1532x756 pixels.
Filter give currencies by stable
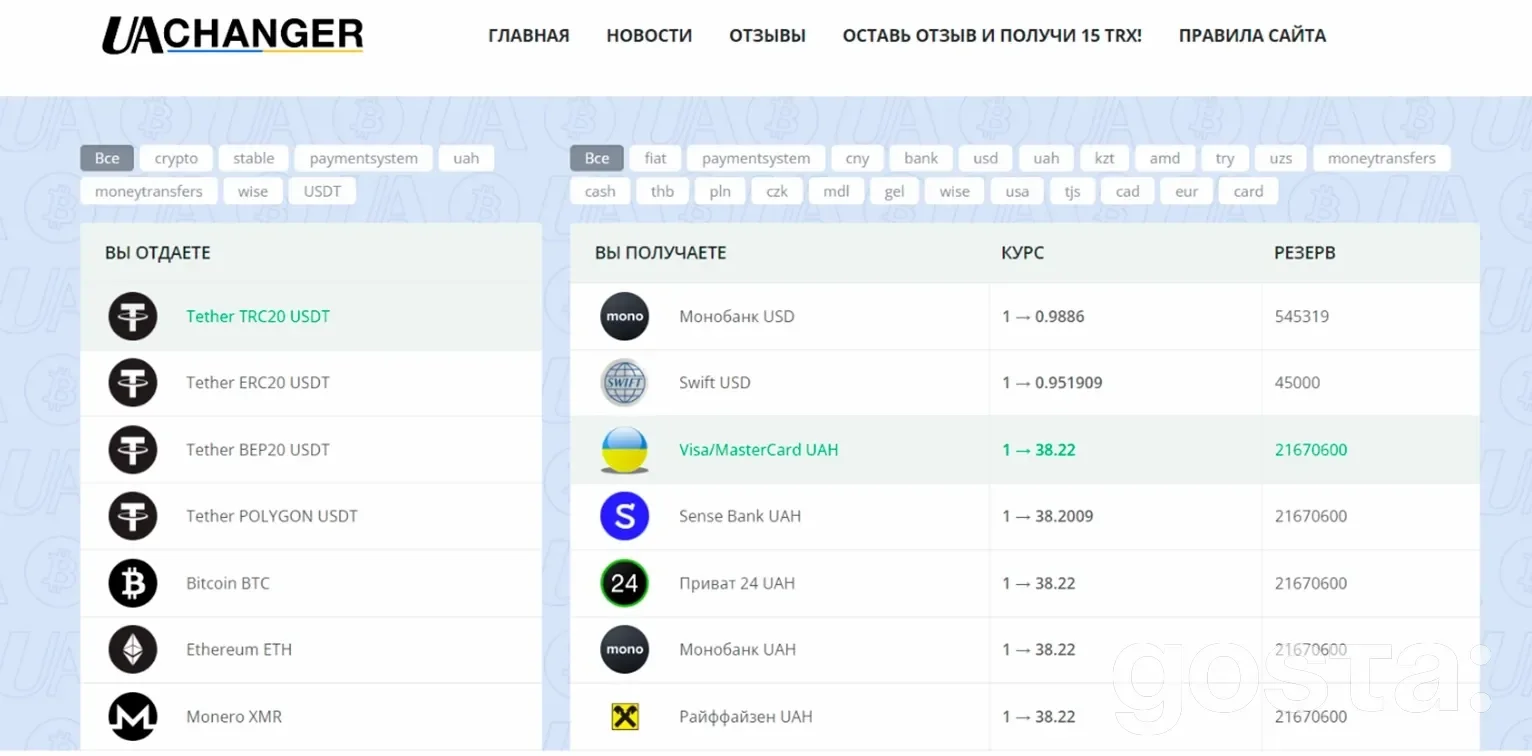(x=254, y=158)
